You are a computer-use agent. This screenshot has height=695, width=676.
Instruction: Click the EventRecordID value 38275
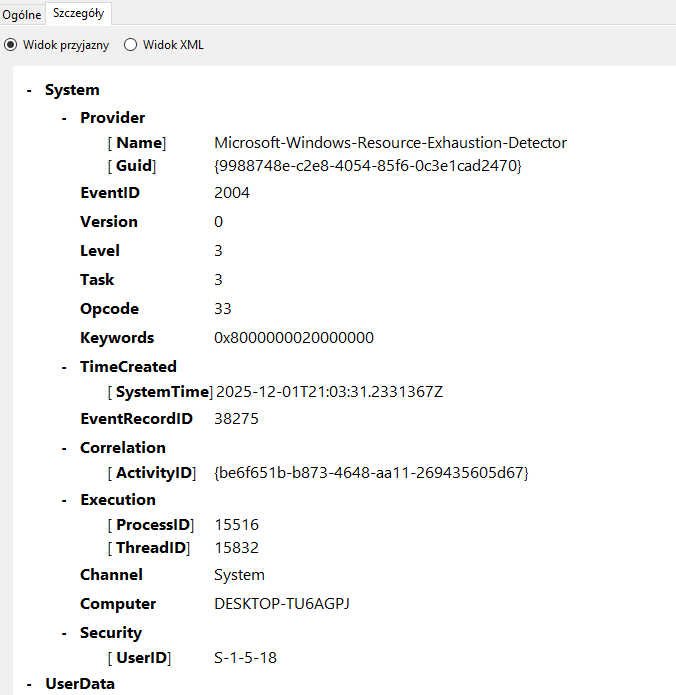tap(236, 419)
